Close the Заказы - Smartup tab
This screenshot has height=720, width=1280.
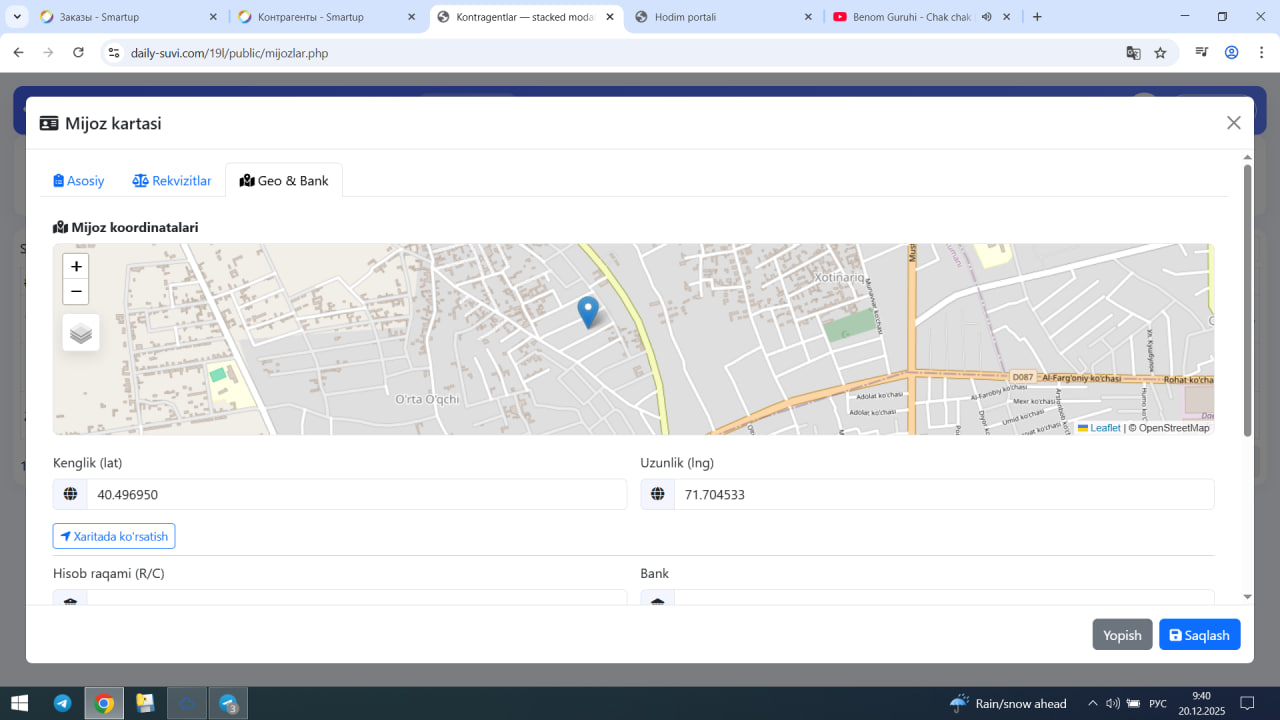click(213, 17)
